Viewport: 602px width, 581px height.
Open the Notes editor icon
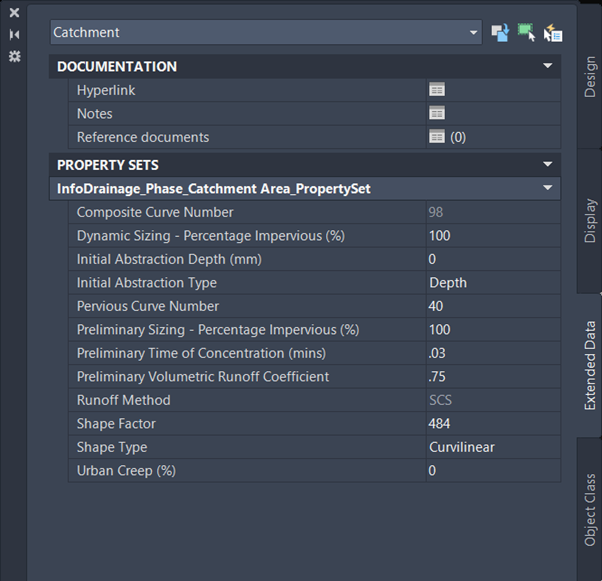437,113
